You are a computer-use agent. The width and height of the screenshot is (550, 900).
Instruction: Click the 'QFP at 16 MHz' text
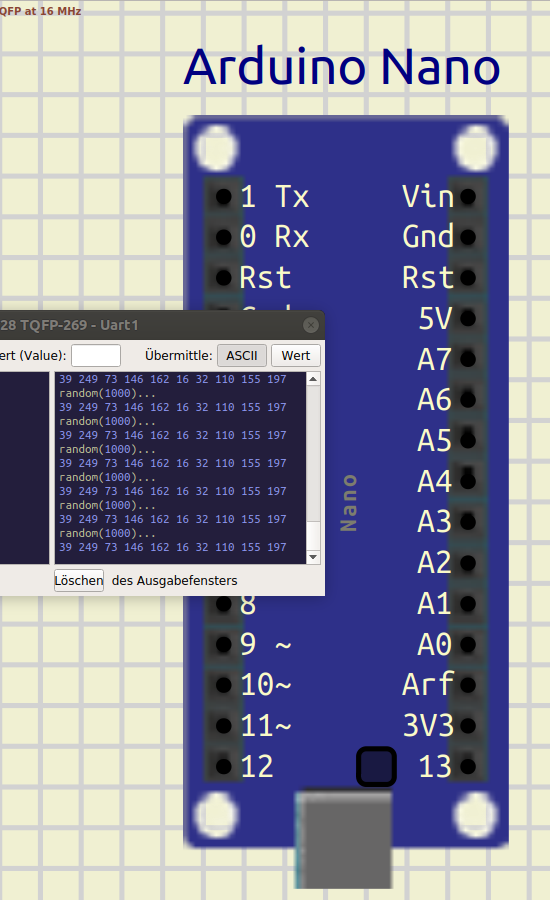pos(41,11)
